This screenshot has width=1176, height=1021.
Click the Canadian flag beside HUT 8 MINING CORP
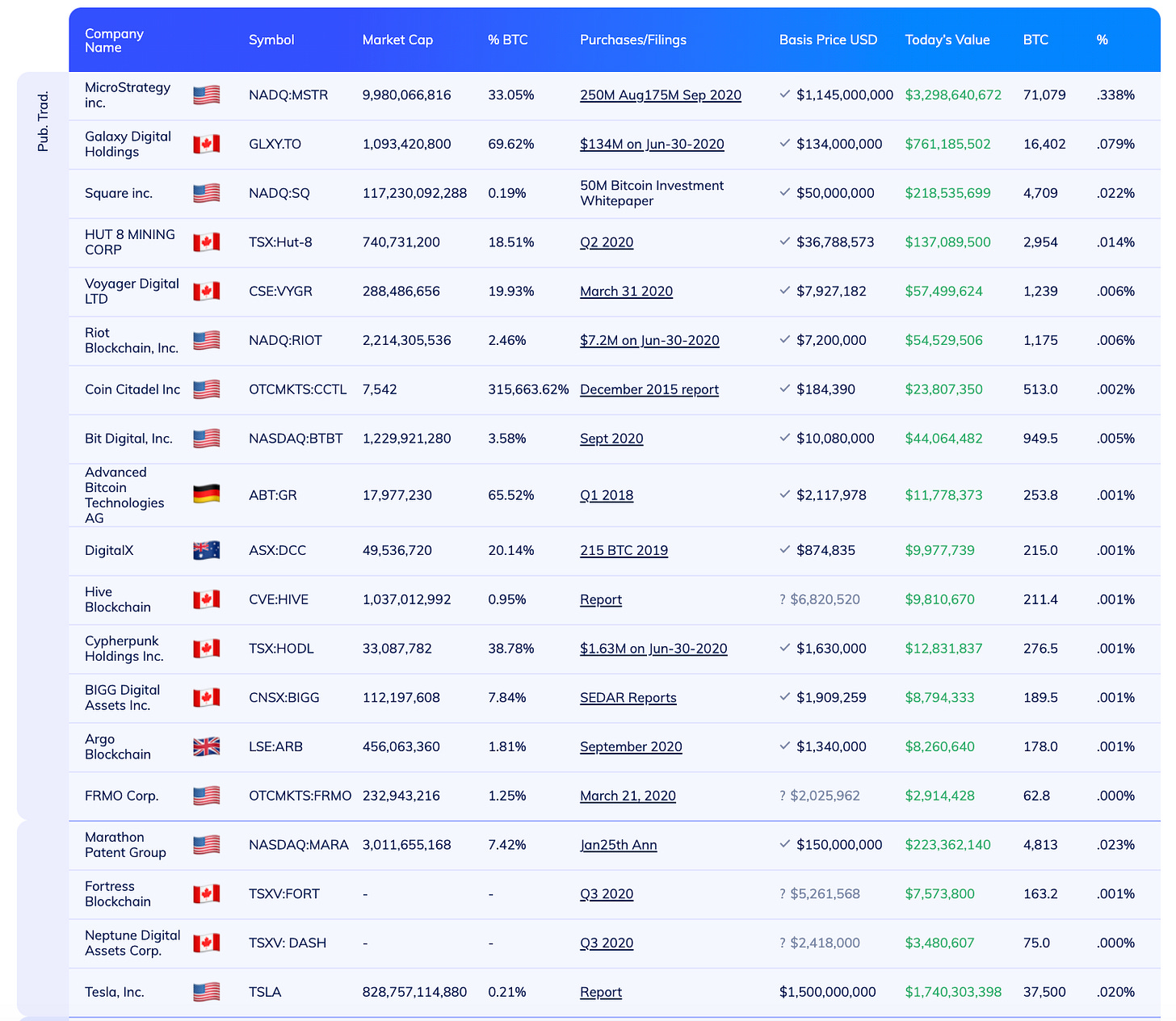(206, 242)
